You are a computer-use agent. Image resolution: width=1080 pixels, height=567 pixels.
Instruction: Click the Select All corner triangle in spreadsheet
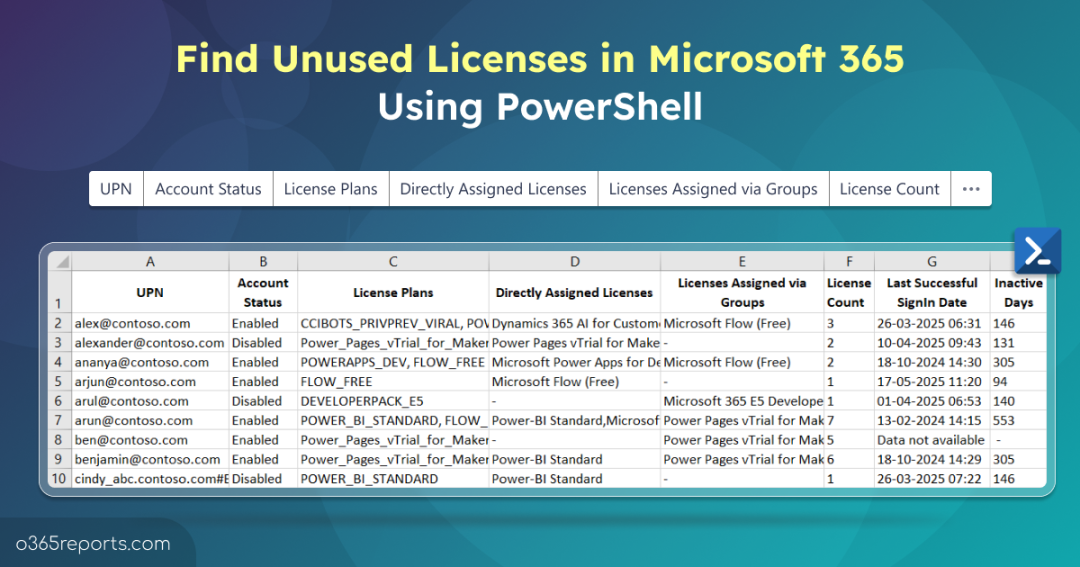pos(62,262)
